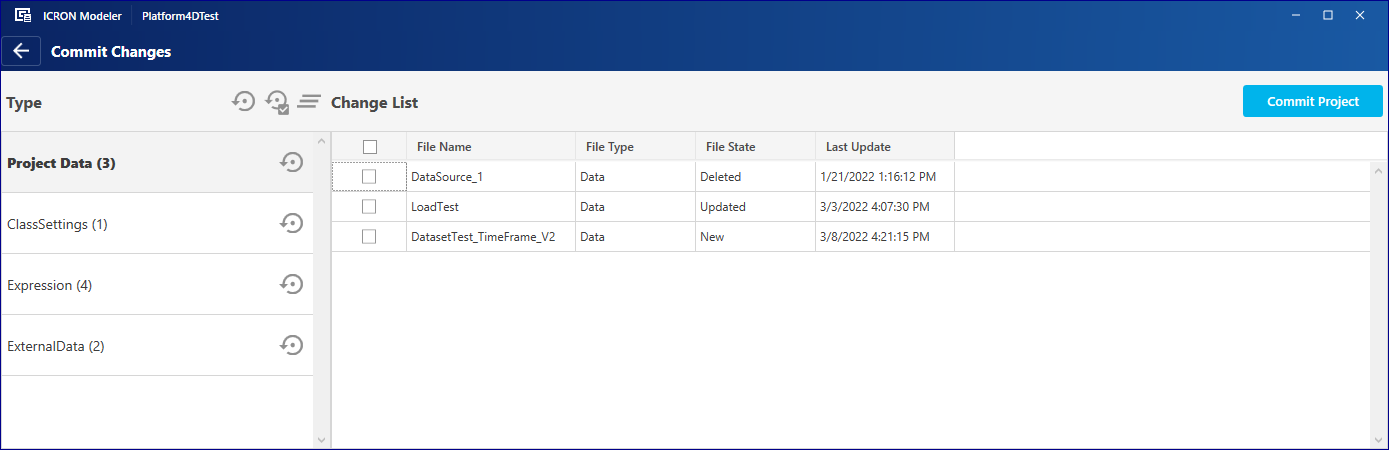
Task: Click the LoadTest file name
Action: point(435,207)
